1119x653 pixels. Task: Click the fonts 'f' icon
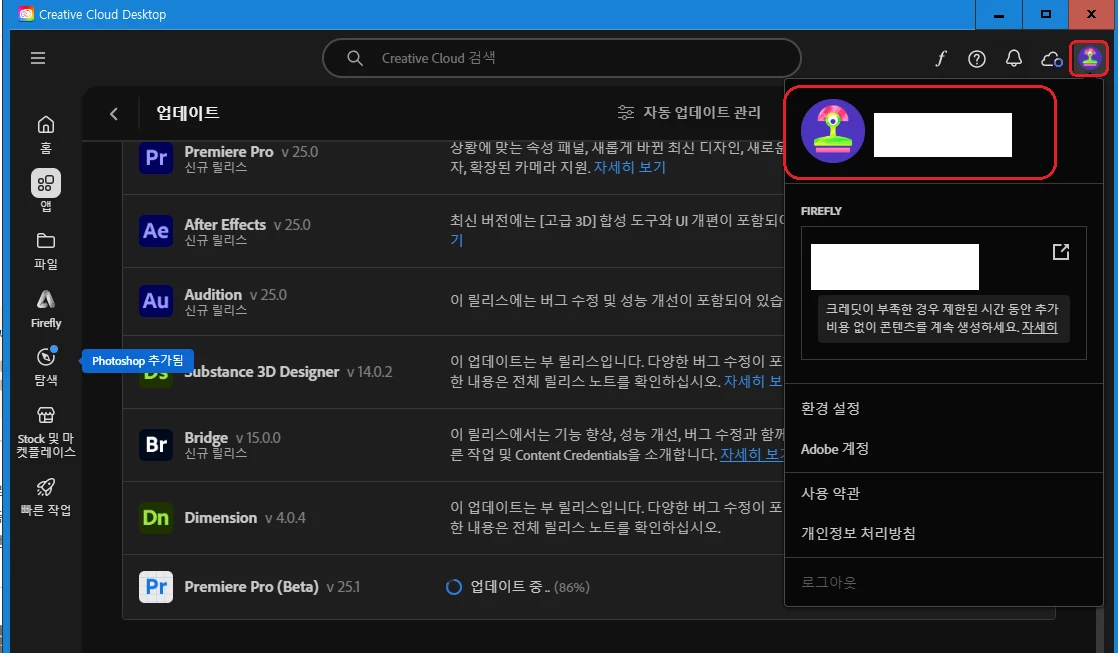click(941, 59)
